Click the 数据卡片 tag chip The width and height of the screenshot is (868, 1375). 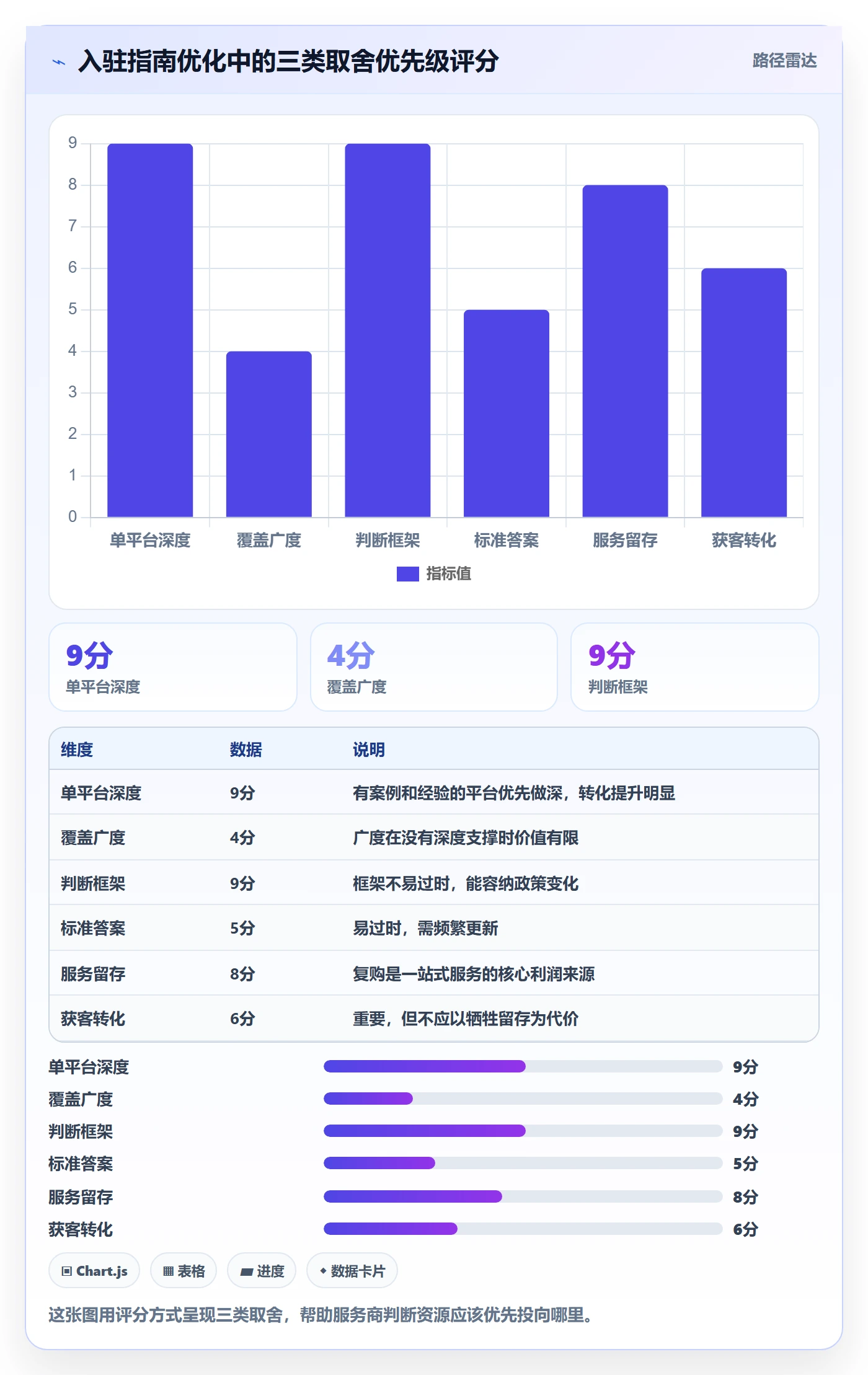point(352,1271)
